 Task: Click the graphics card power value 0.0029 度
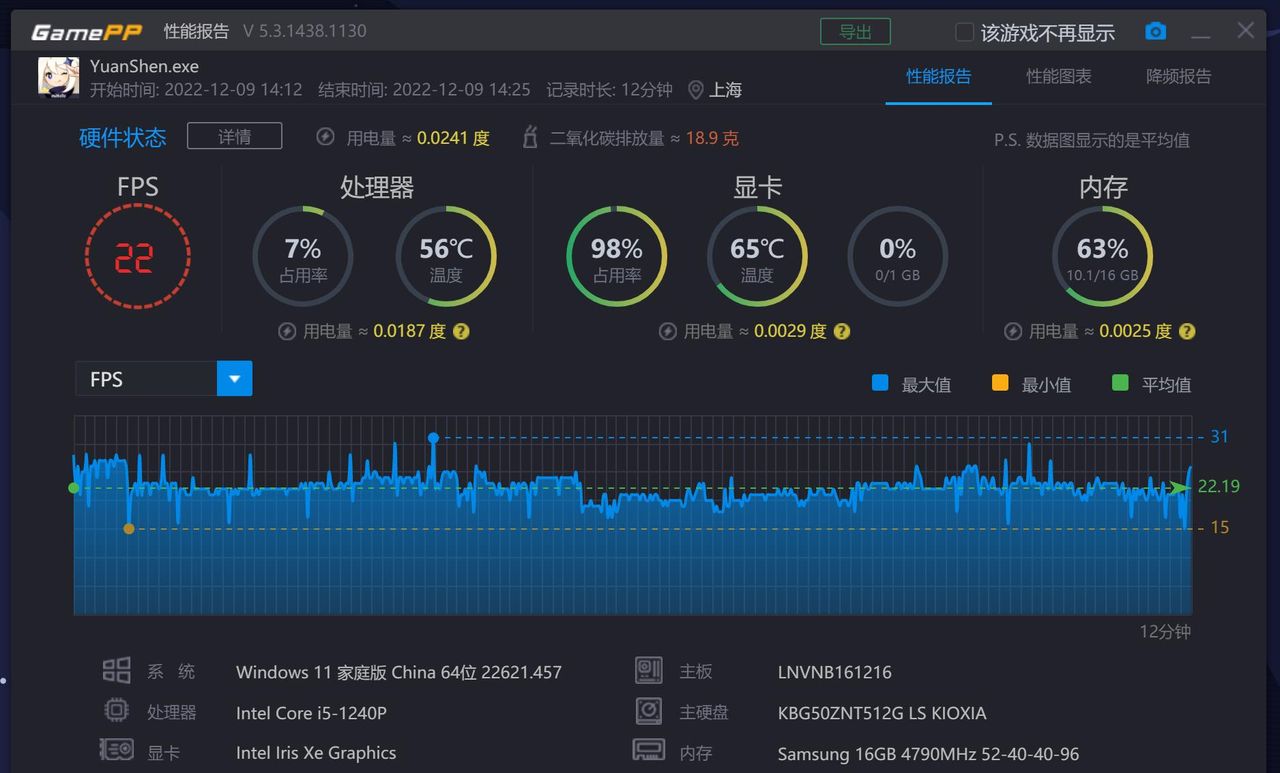tap(791, 331)
